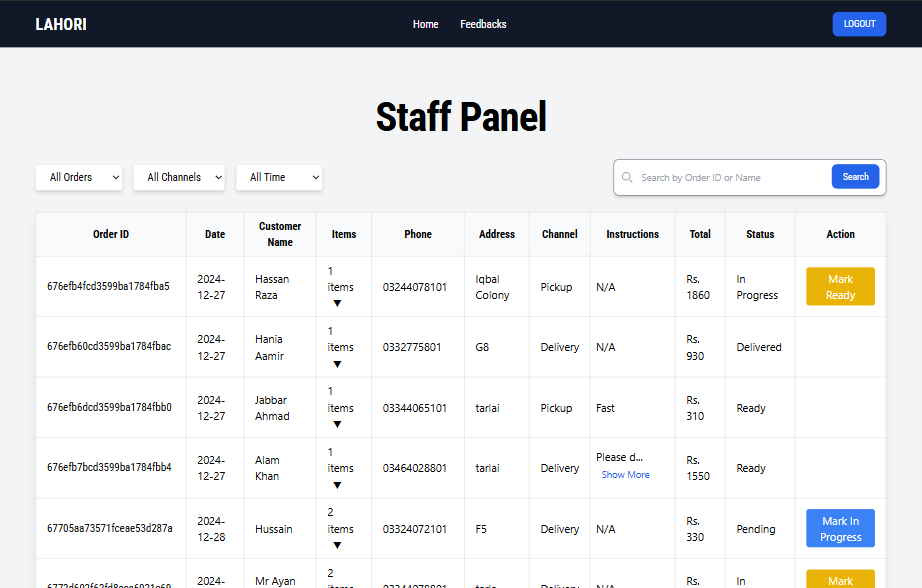922x588 pixels.
Task: Expand items arrow for Hania Aamir order
Action: pyautogui.click(x=337, y=364)
